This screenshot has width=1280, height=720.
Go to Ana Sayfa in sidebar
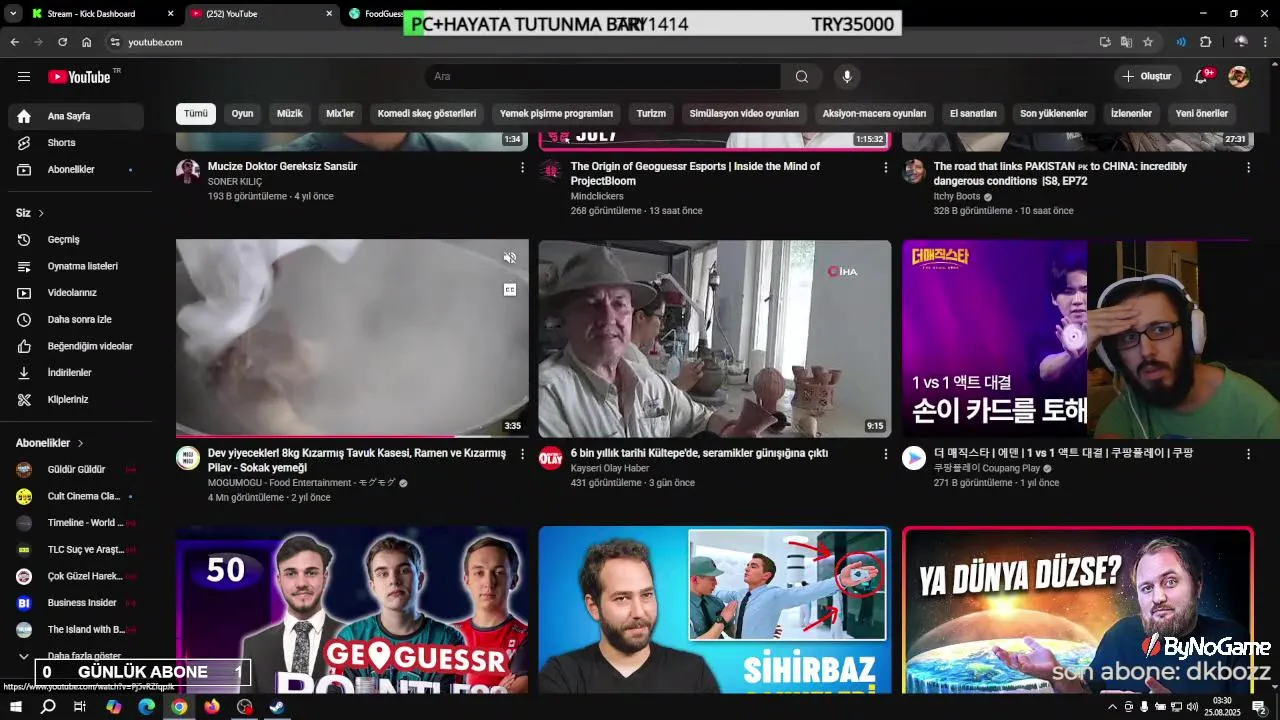coord(76,116)
